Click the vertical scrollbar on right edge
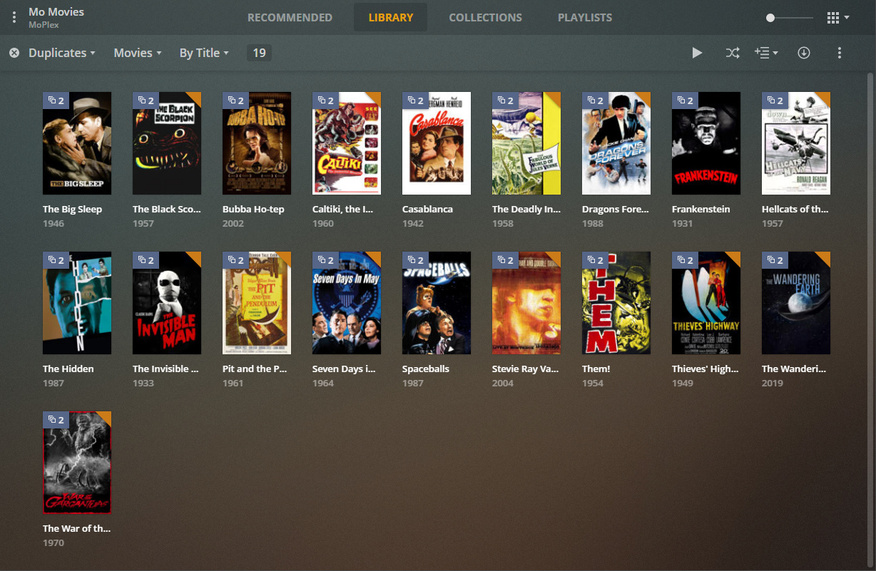Screen dimensions: 876x571 click(870, 318)
